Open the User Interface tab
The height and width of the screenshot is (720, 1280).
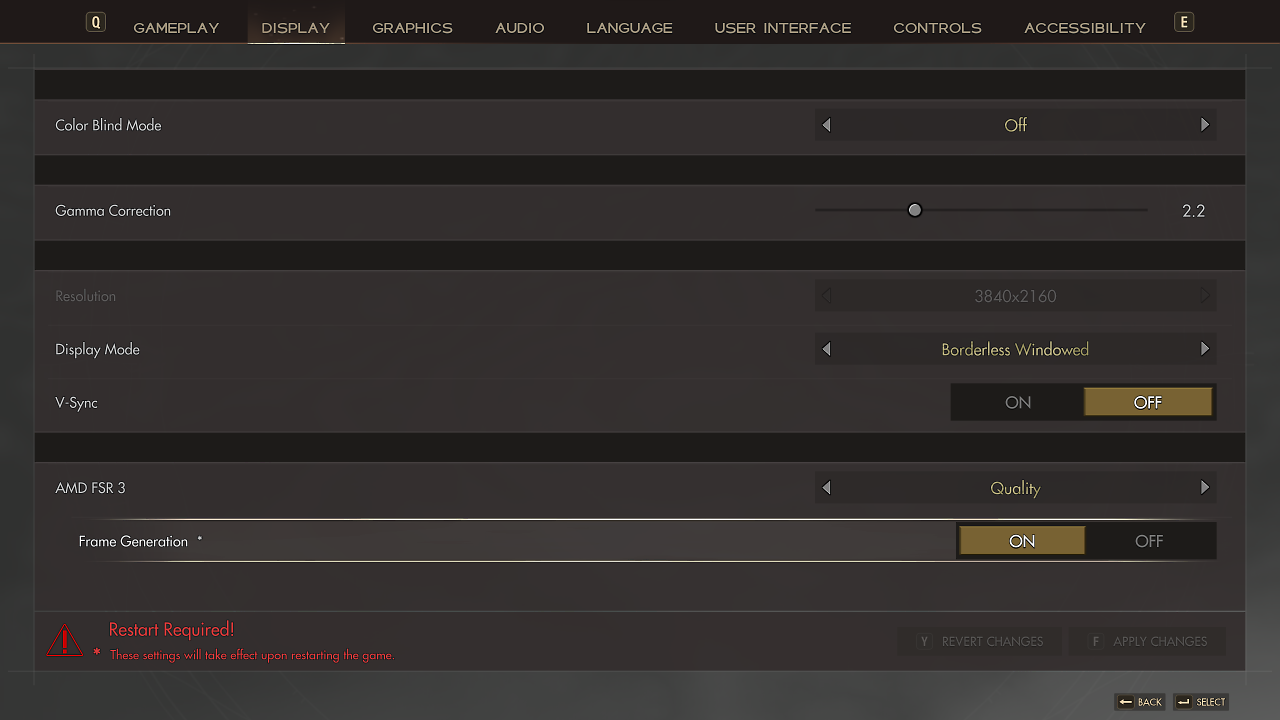click(783, 28)
